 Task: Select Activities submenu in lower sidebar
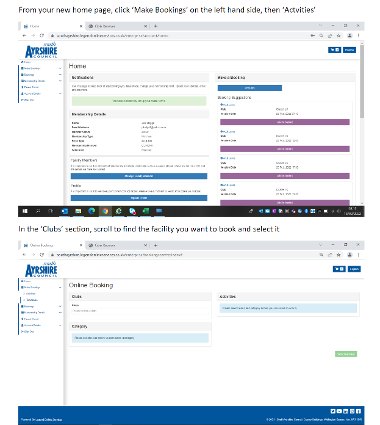[x=31, y=300]
